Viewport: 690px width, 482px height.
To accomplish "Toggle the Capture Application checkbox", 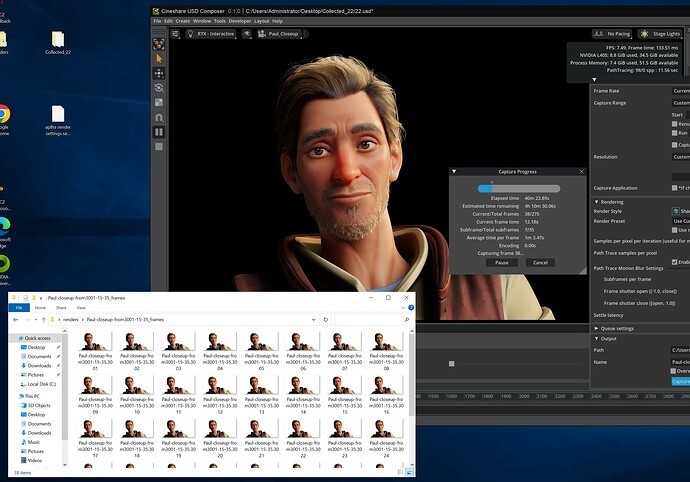I will click(x=676, y=187).
